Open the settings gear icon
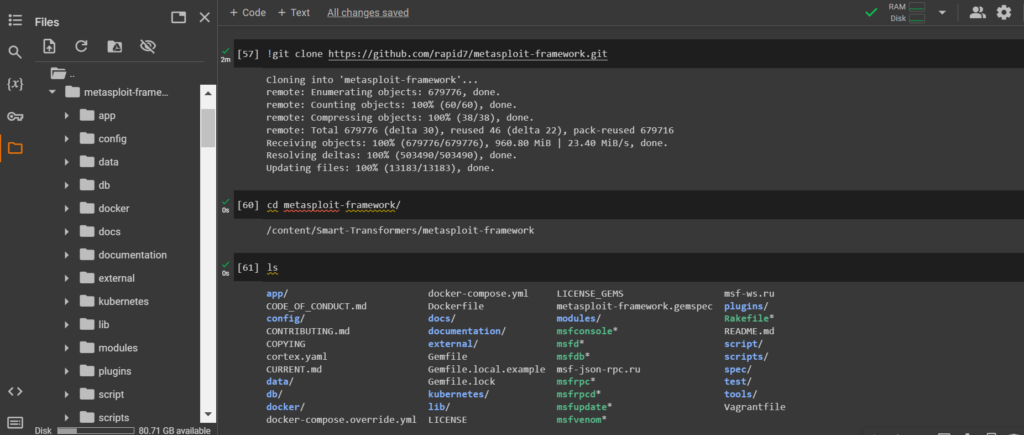This screenshot has width=1024, height=435. point(1004,12)
